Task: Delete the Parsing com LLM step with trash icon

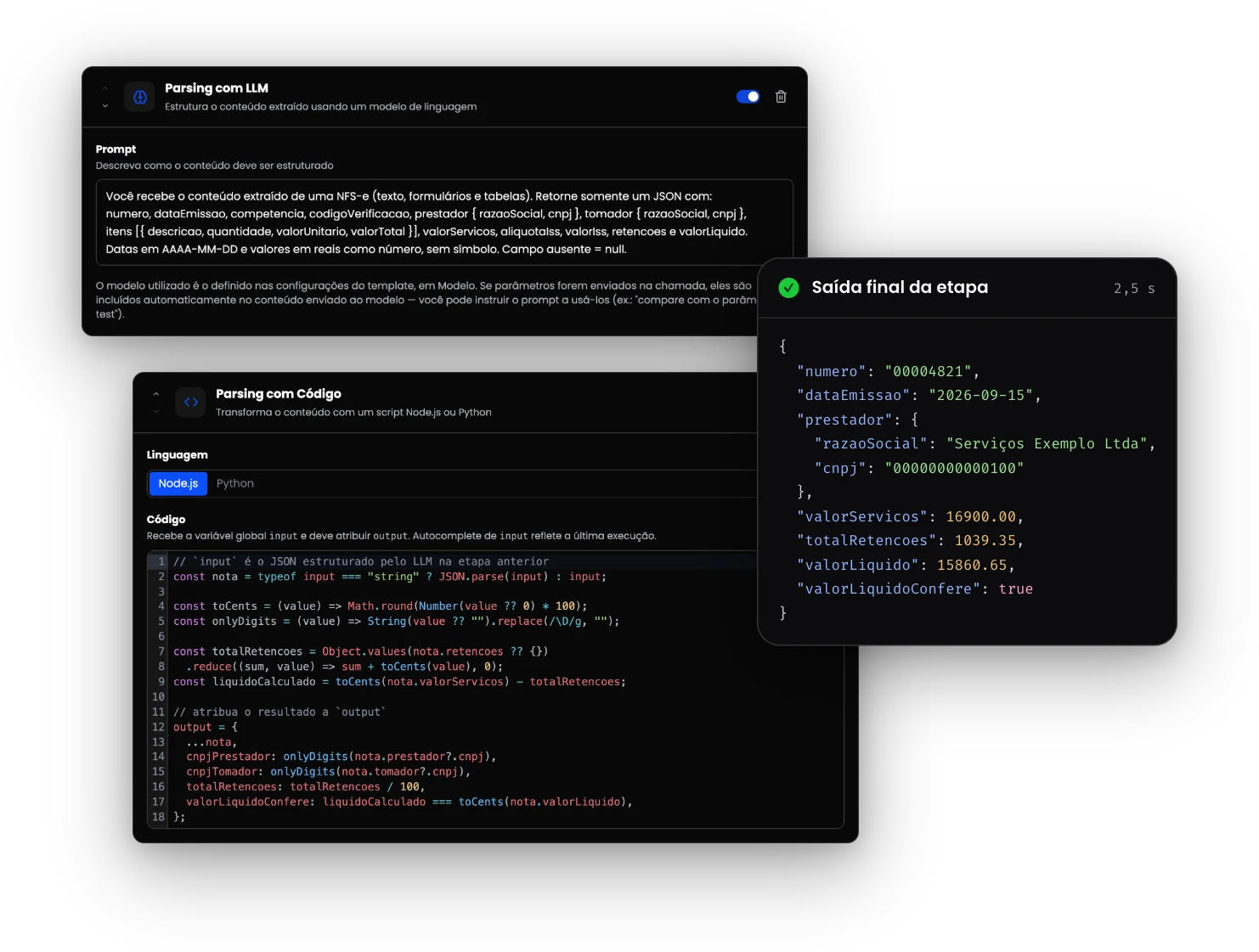Action: click(781, 97)
